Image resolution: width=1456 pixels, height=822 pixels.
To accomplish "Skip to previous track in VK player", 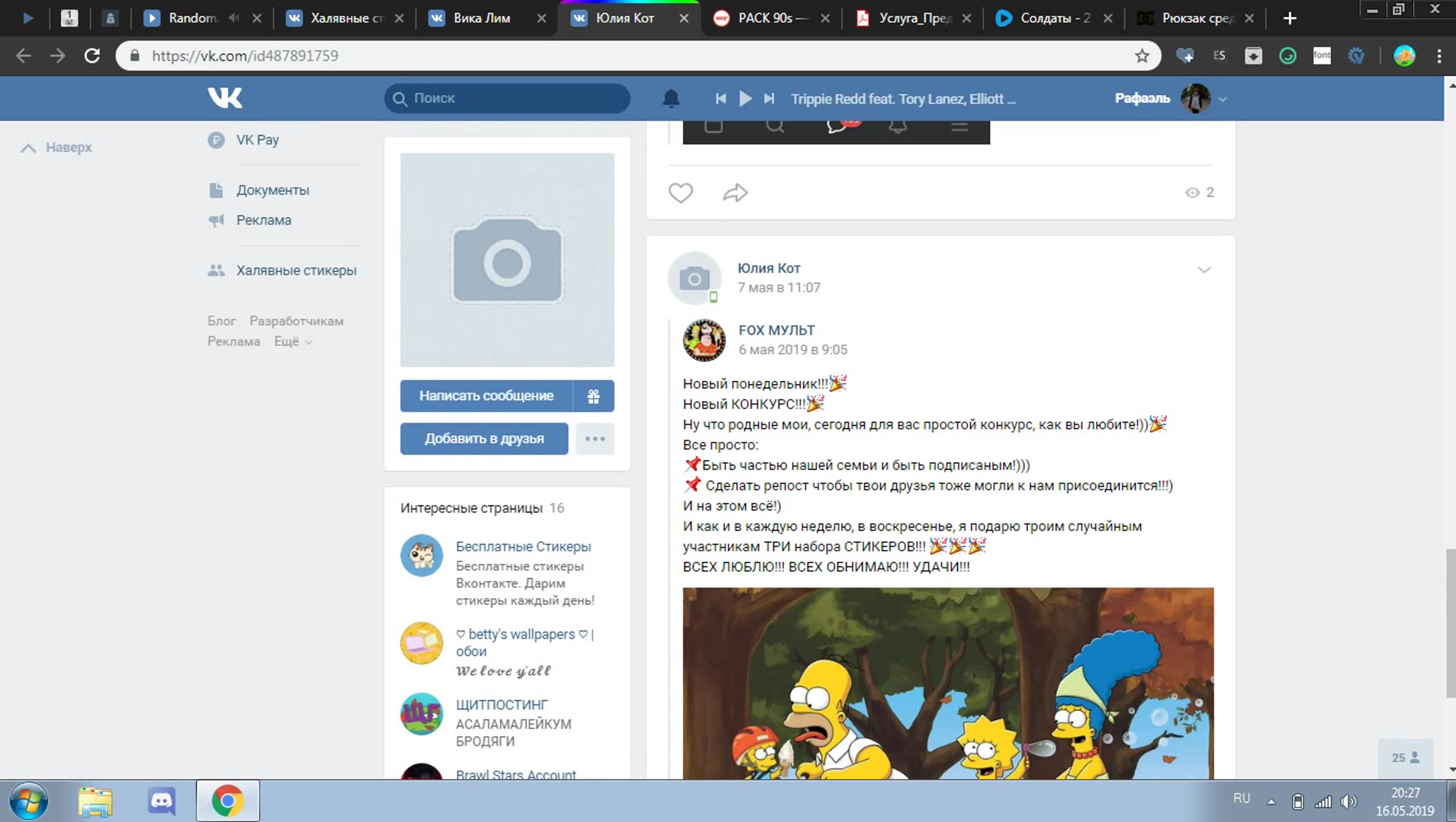I will pos(721,99).
